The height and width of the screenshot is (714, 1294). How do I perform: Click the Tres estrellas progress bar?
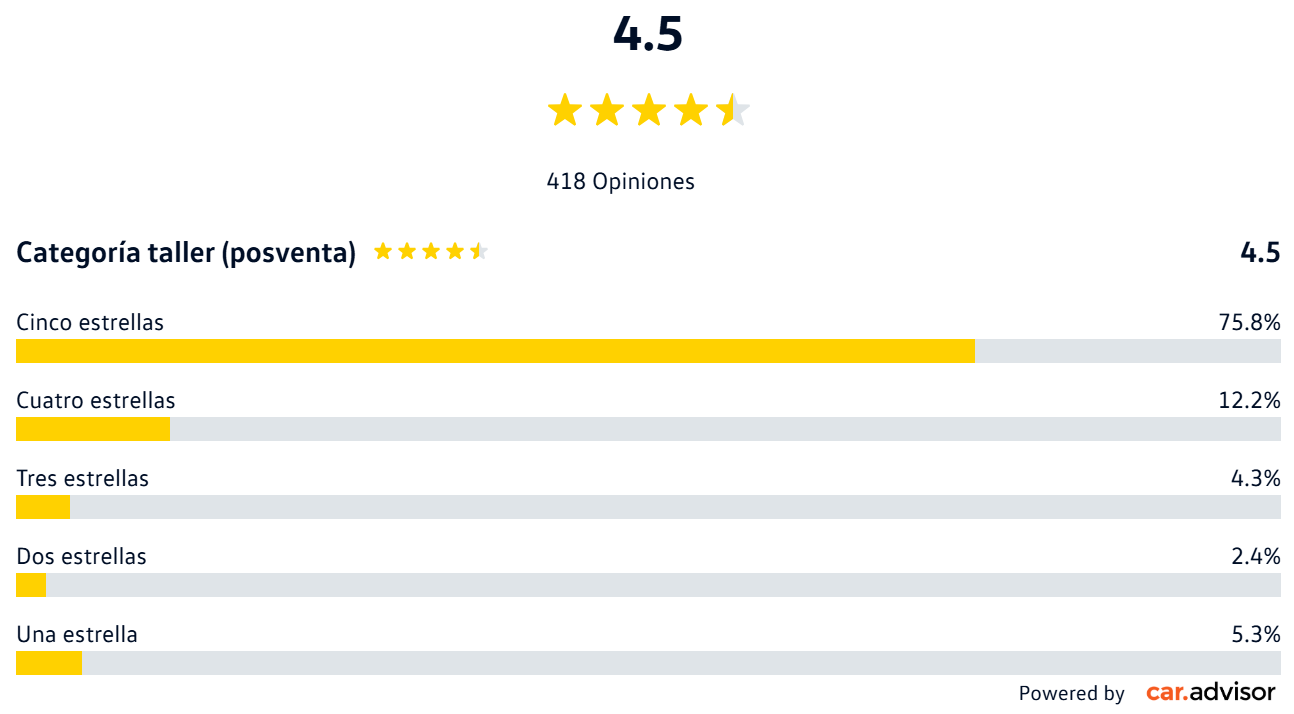pos(648,507)
